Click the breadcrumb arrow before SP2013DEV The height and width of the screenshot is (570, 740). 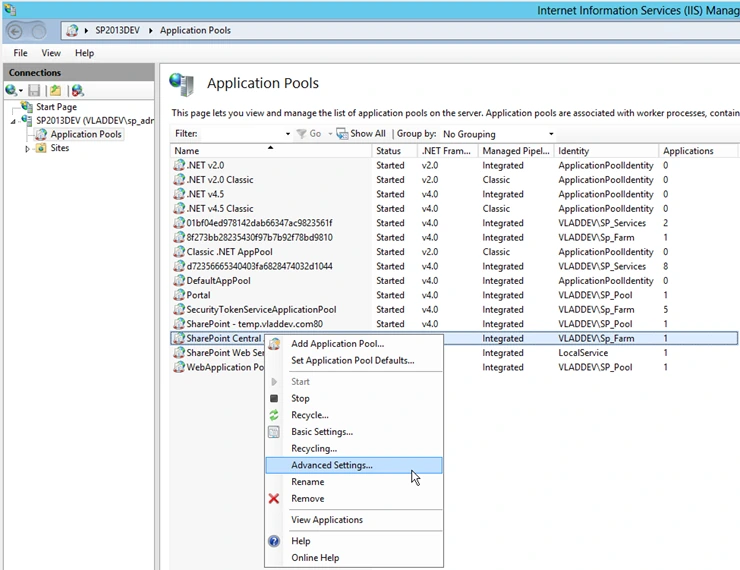[86, 31]
